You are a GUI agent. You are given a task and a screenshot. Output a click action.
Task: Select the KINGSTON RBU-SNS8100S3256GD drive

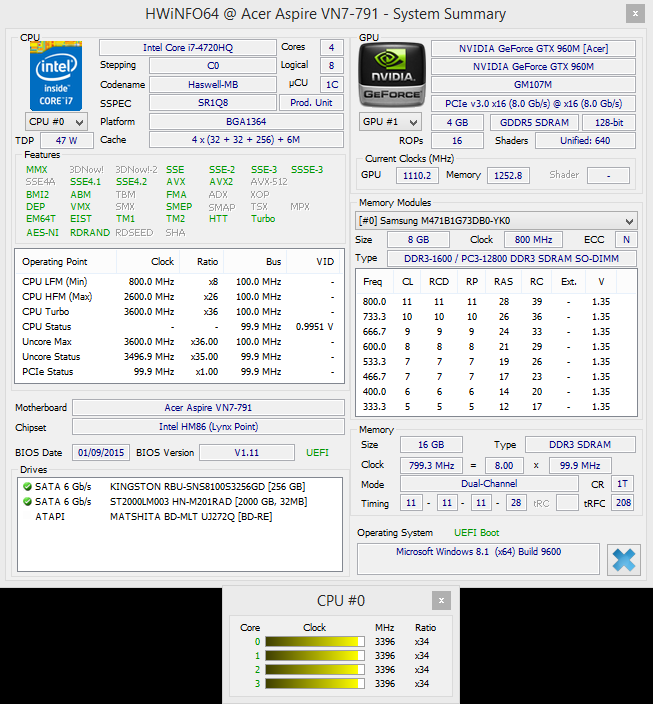pyautogui.click(x=180, y=487)
